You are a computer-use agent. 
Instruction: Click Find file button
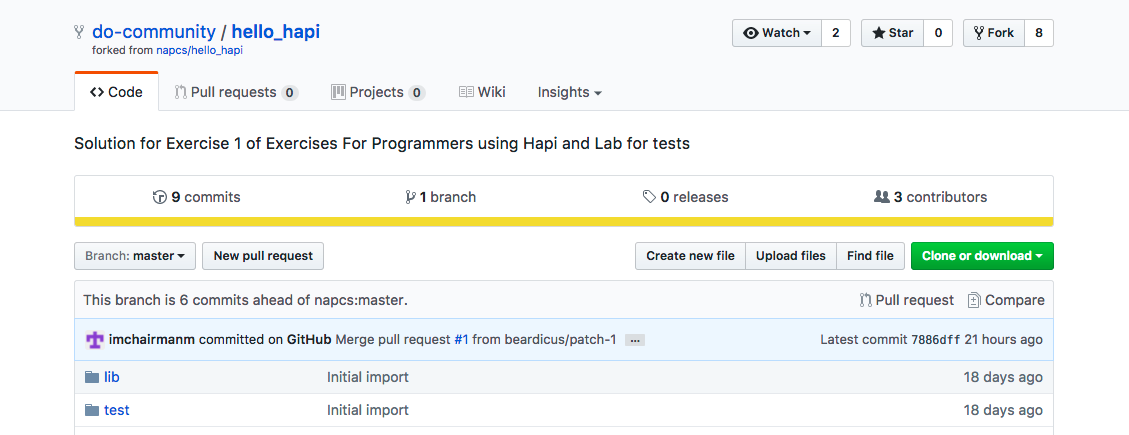tap(871, 256)
